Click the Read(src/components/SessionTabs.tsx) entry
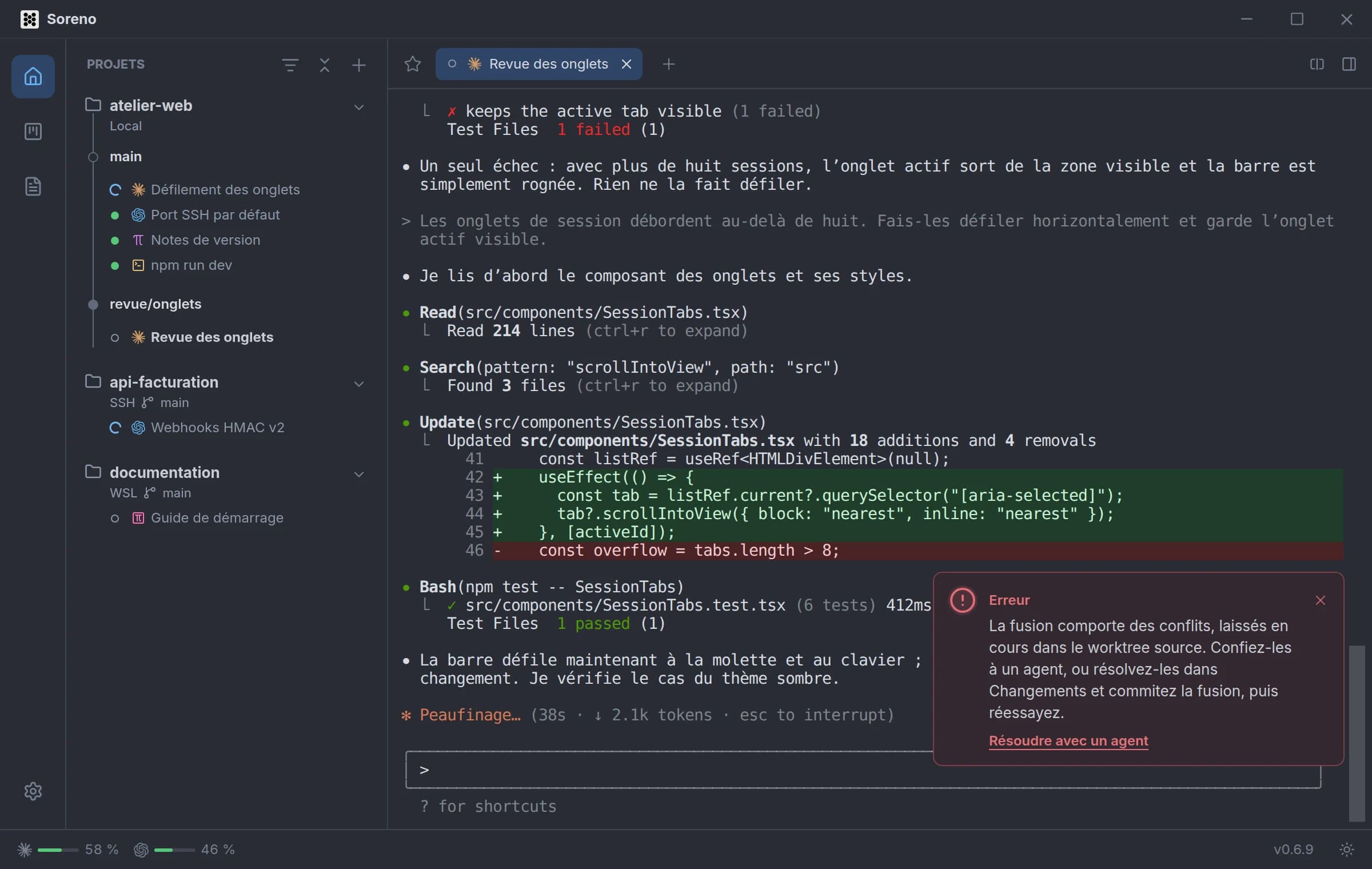Viewport: 1372px width, 869px height. tap(584, 313)
